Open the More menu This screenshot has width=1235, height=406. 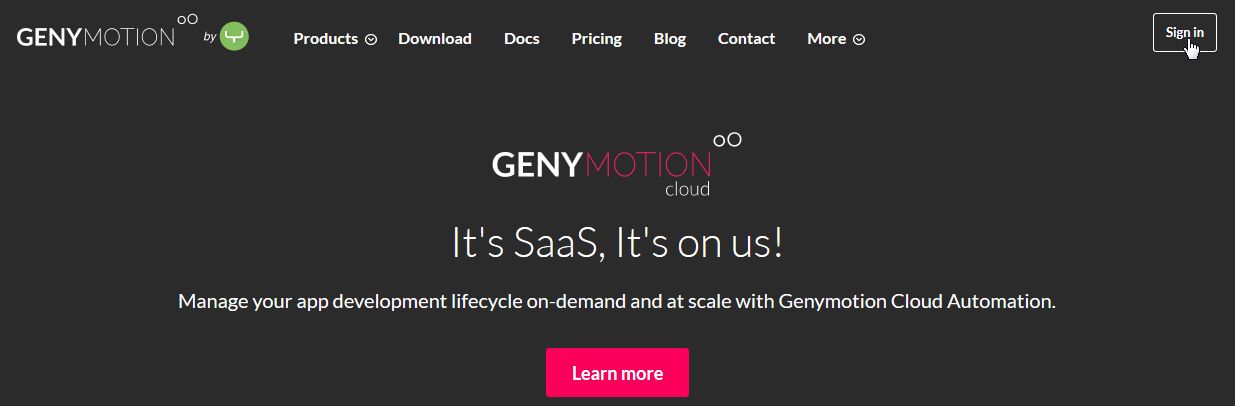[x=827, y=39]
